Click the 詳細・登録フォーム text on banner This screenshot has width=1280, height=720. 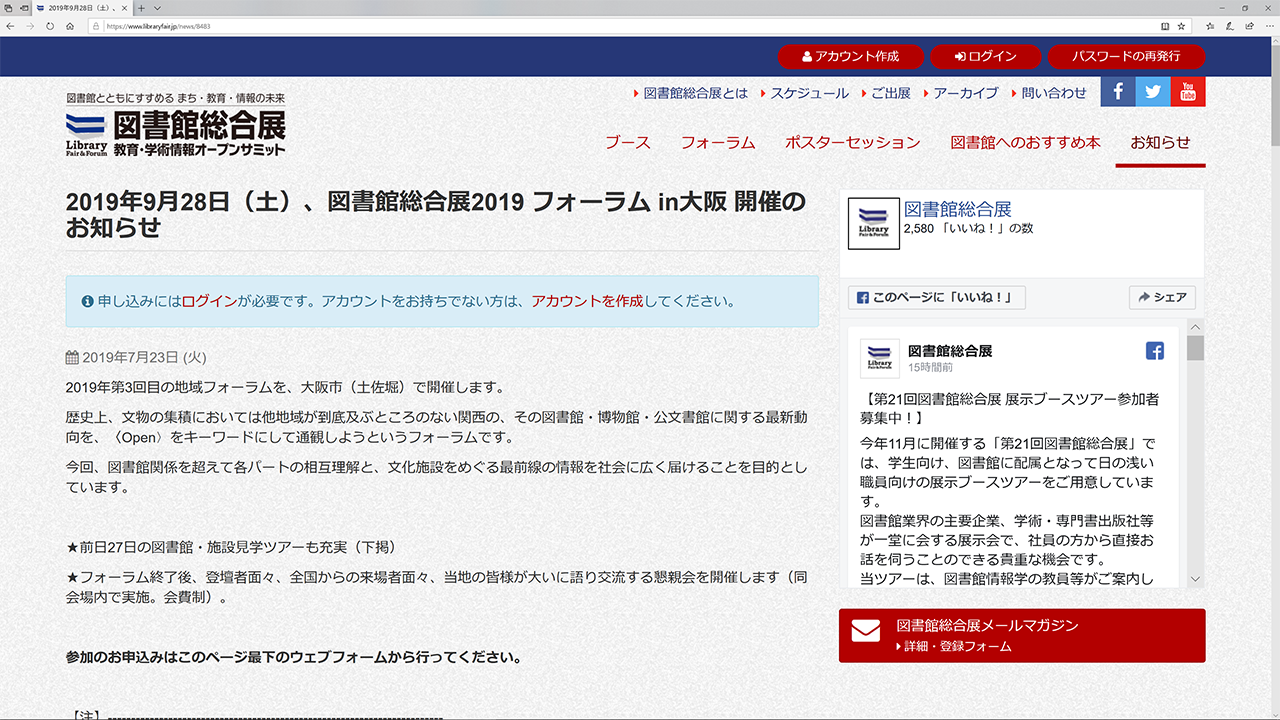click(x=957, y=647)
